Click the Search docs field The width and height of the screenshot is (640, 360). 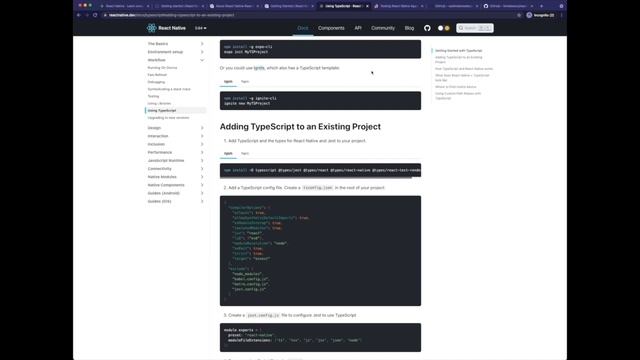pyautogui.click(x=475, y=28)
